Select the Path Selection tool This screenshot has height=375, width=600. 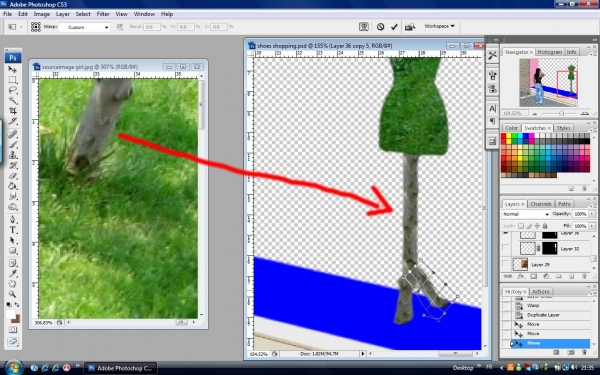click(x=13, y=240)
